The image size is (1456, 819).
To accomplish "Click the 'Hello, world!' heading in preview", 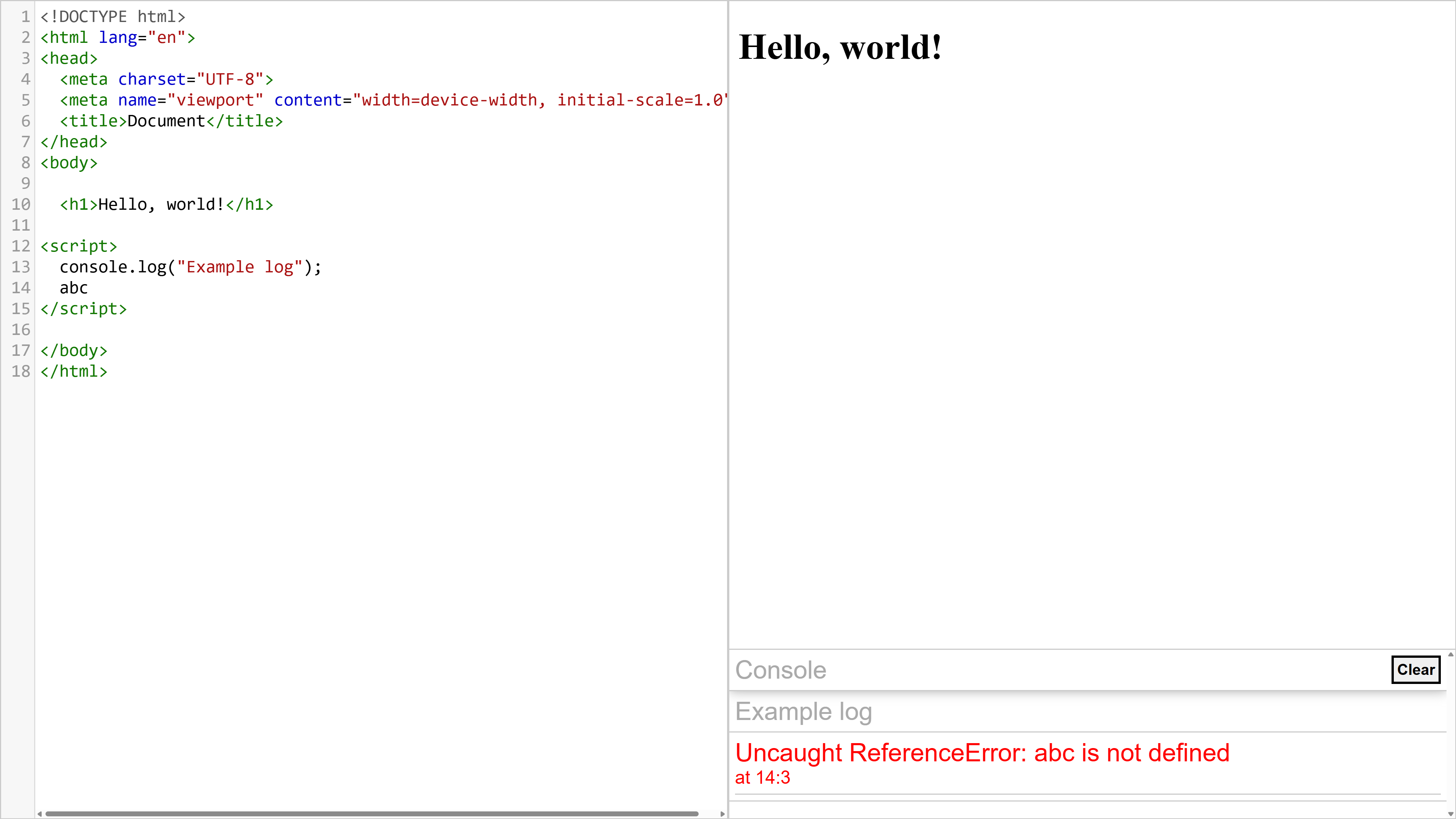I will pos(840,47).
